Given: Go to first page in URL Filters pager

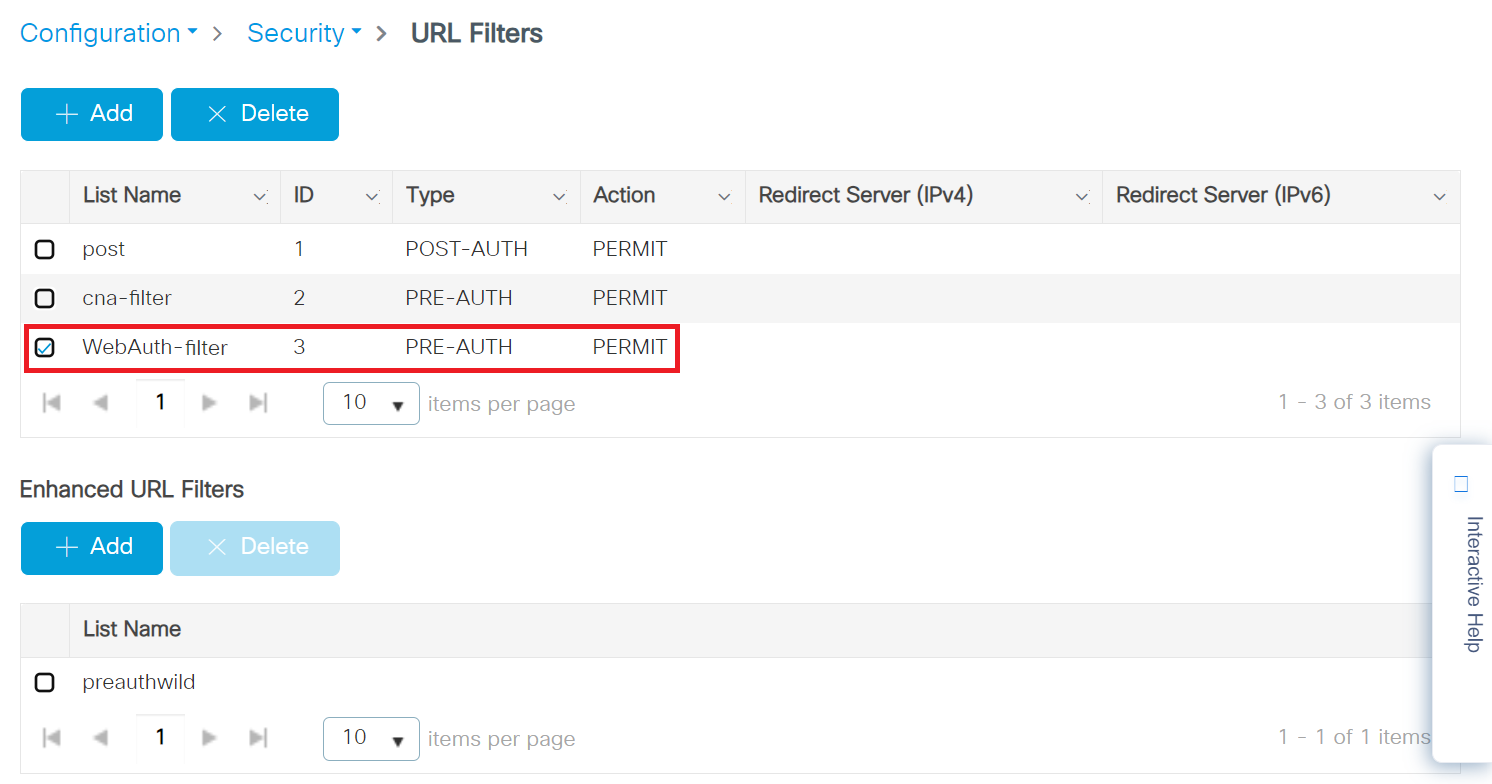Looking at the screenshot, I should point(52,403).
